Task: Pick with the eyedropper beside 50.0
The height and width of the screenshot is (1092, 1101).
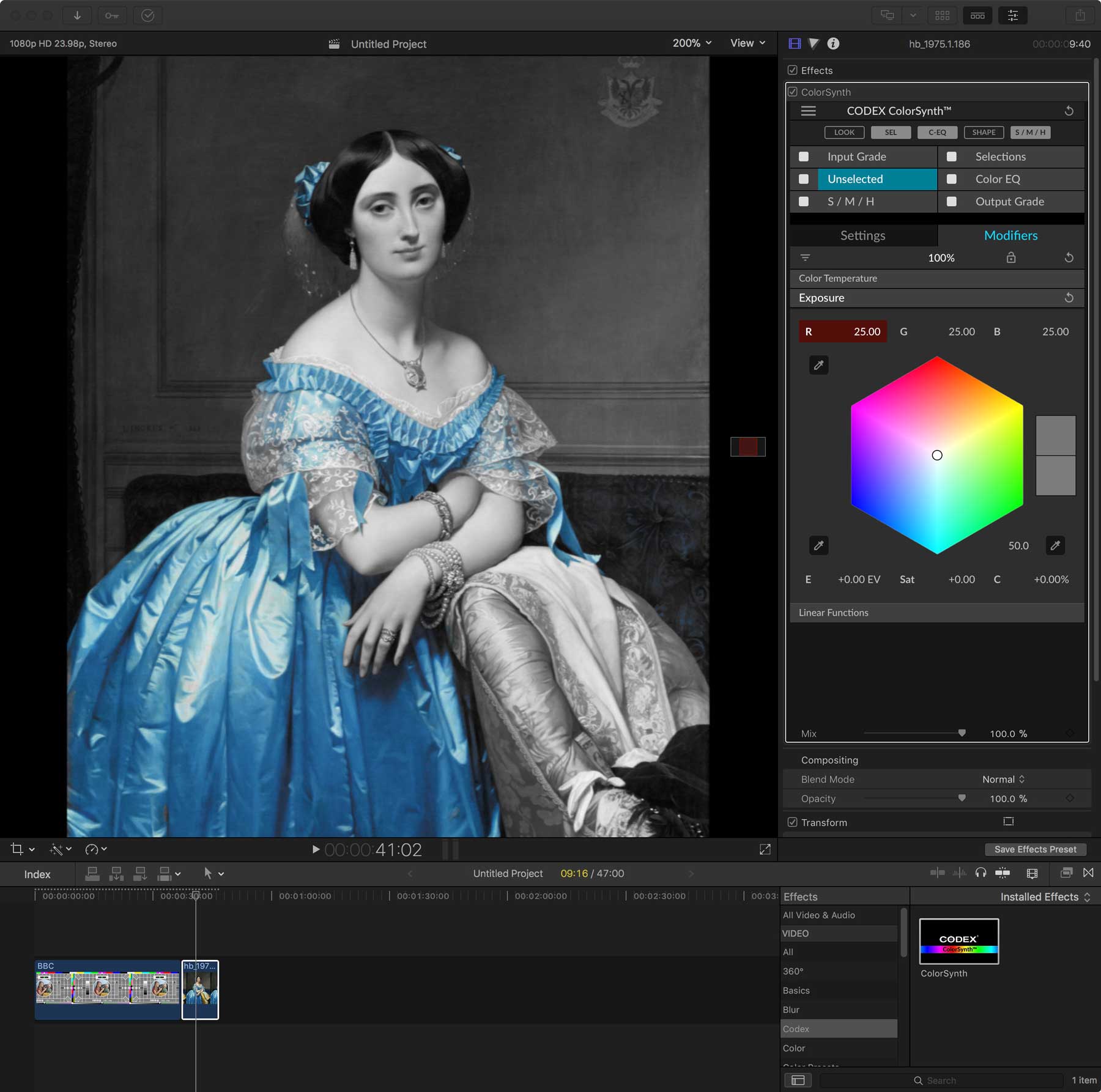Action: [x=1055, y=545]
